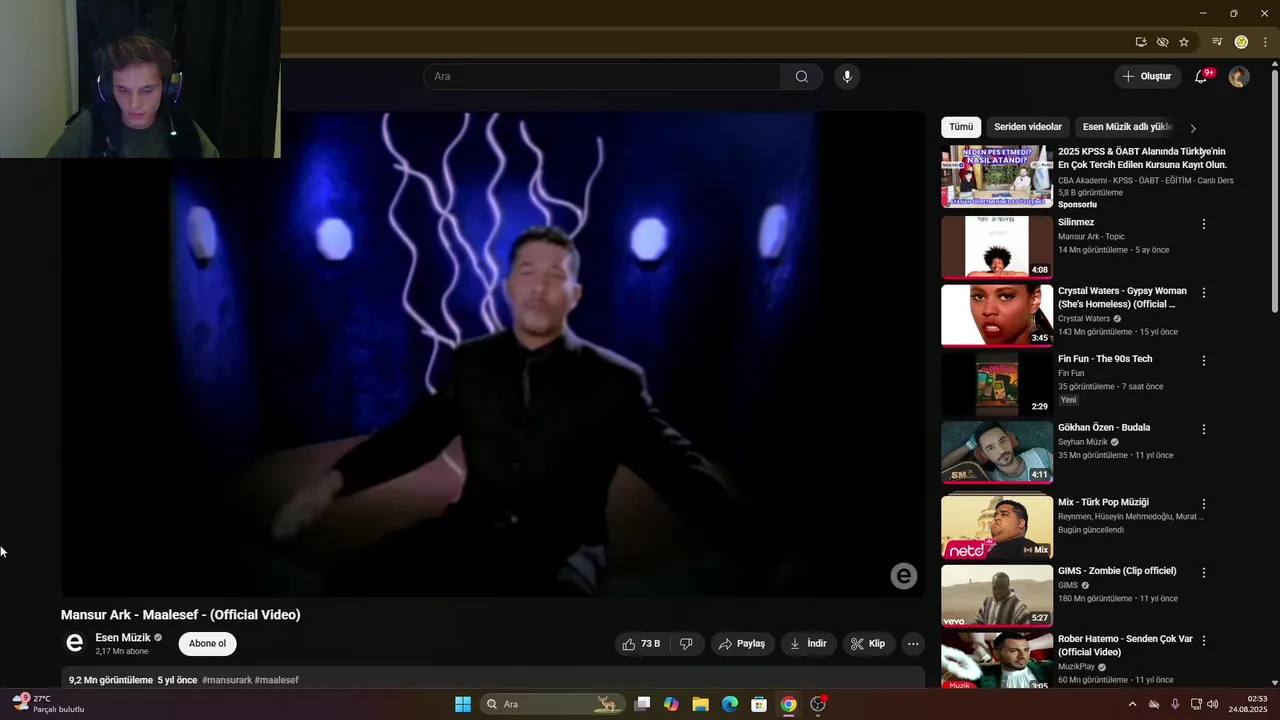
Task: Like the video with 73 B thumbs up
Action: (x=641, y=644)
